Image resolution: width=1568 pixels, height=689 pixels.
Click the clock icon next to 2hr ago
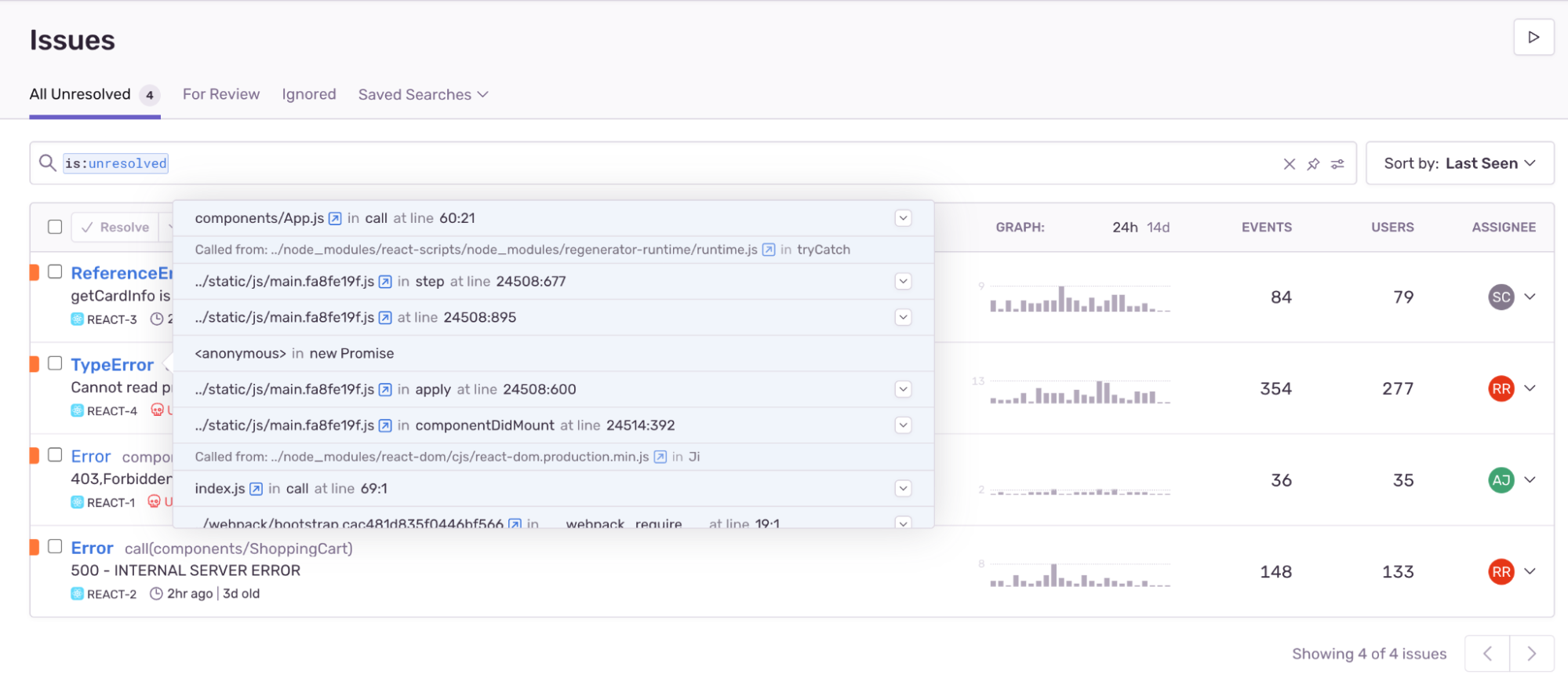[x=156, y=594]
